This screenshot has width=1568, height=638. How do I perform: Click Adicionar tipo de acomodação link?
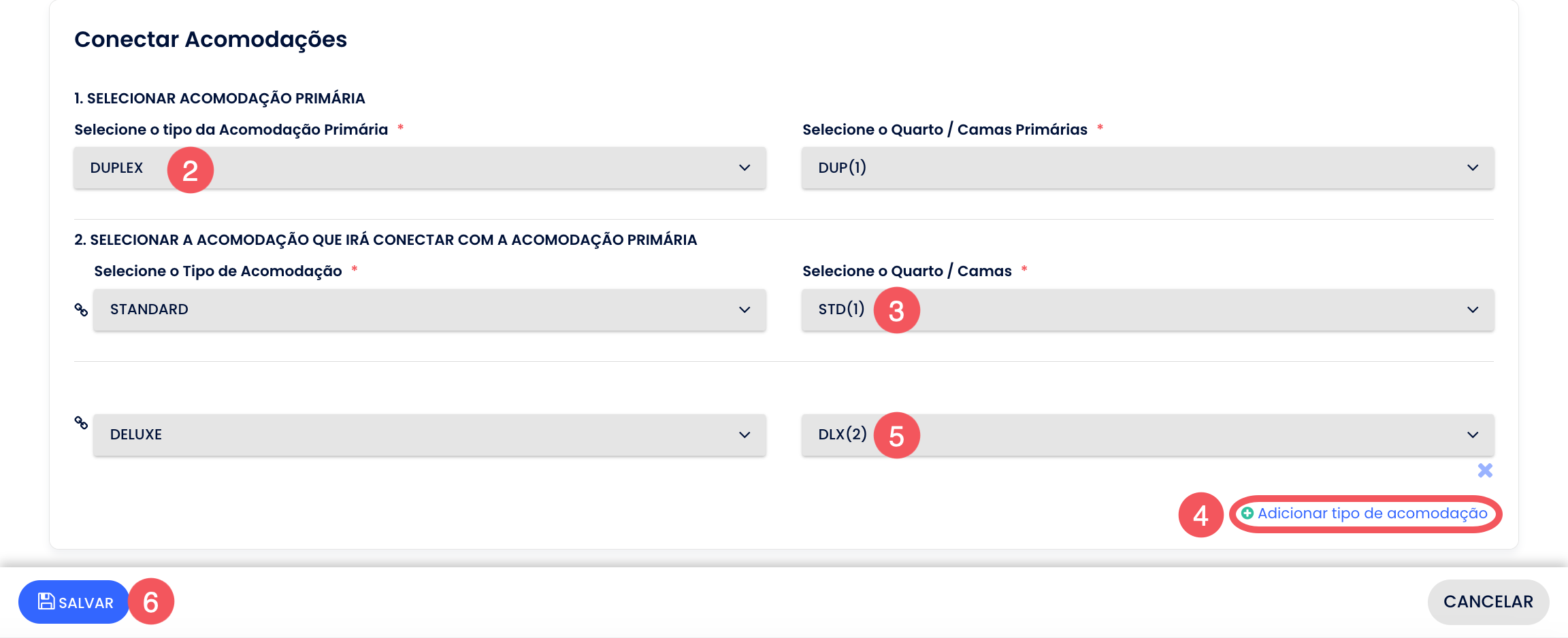[1372, 514]
